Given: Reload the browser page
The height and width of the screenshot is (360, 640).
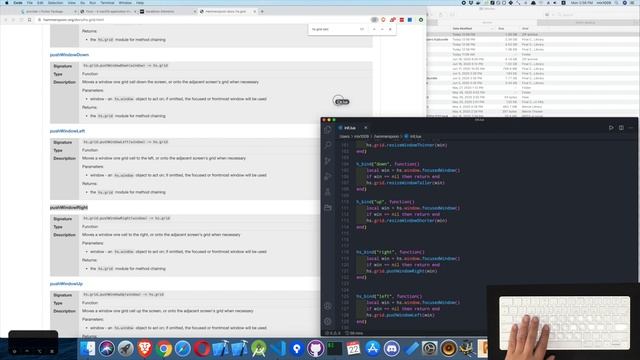Looking at the screenshot, I should pyautogui.click(x=21, y=20).
